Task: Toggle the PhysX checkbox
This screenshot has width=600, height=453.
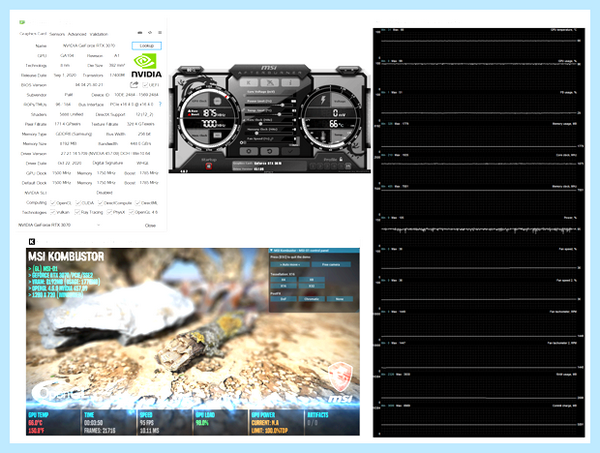Action: pos(109,212)
